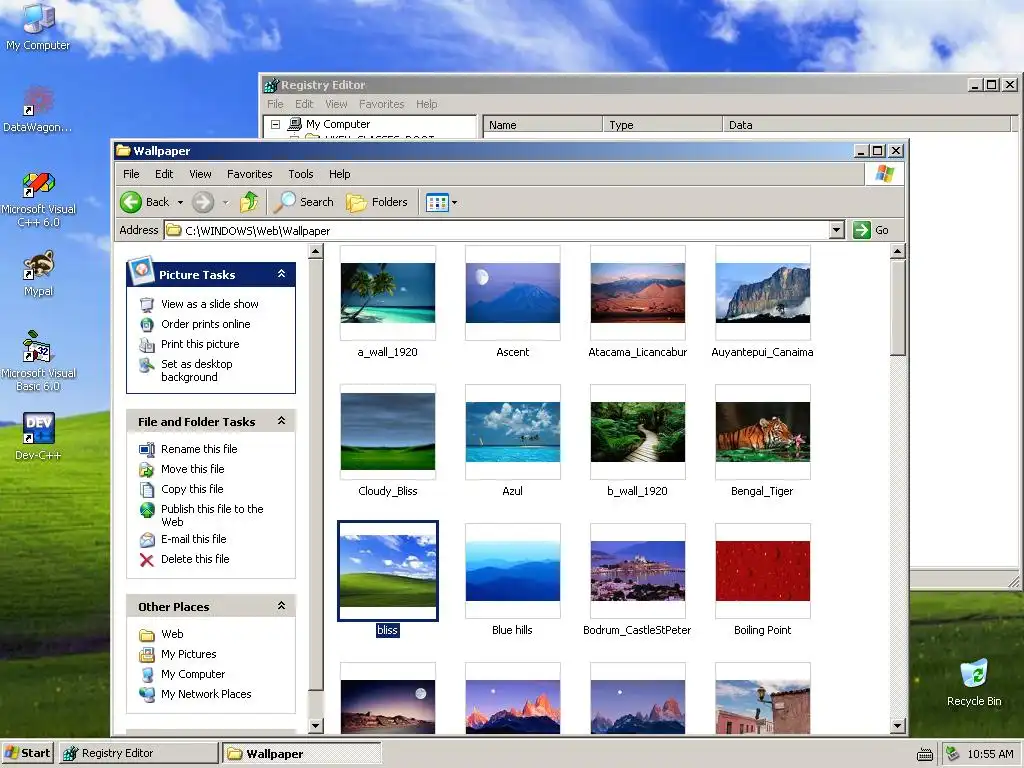The width and height of the screenshot is (1024, 768).
Task: Open the Views dropdown arrow
Action: click(x=455, y=202)
